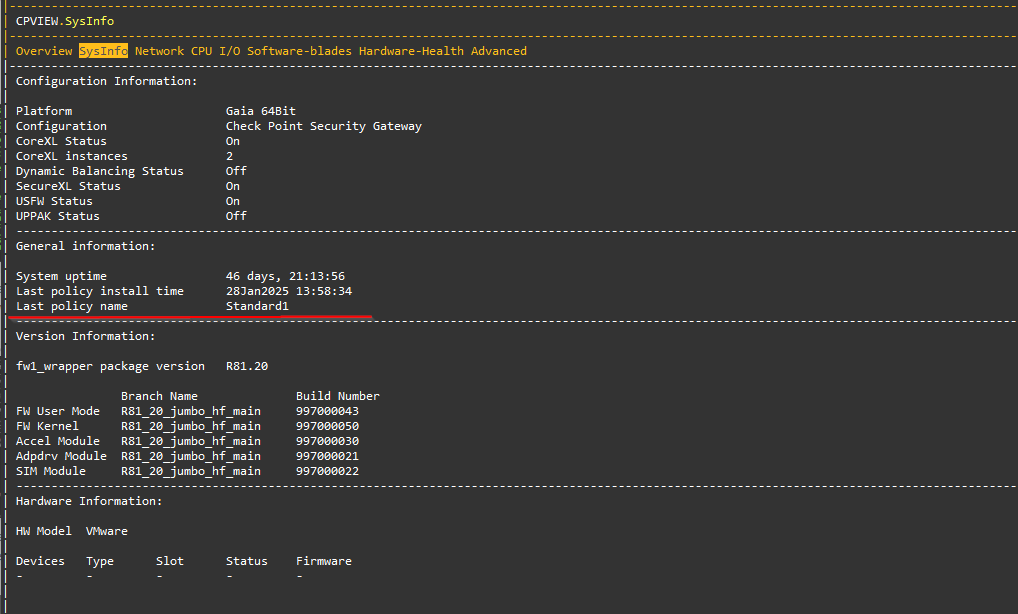
Task: Toggle USFW Status from On
Action: (232, 200)
